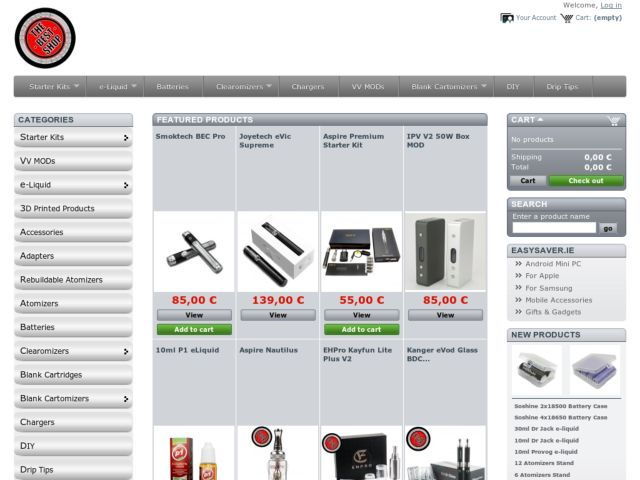Open Aspire Premium Starter Kit image
Viewport: 640px width, 480px height.
[x=362, y=251]
